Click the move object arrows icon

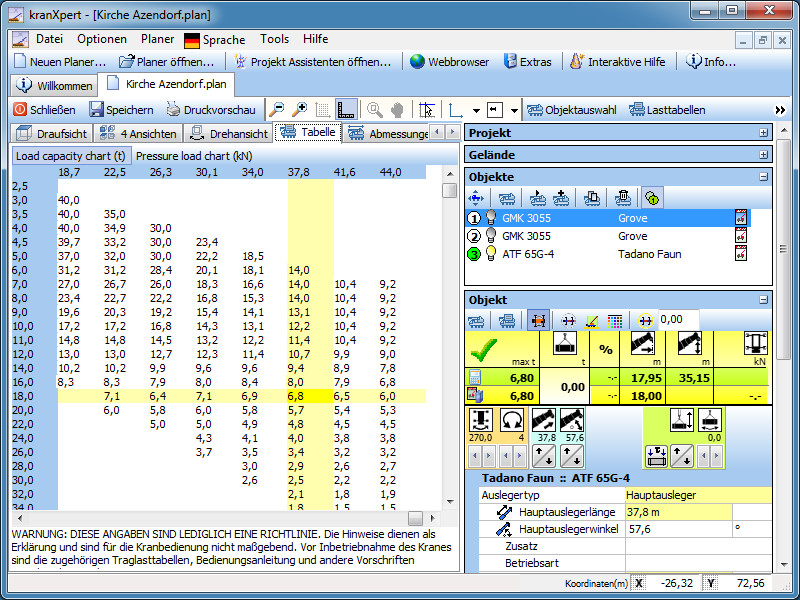478,198
